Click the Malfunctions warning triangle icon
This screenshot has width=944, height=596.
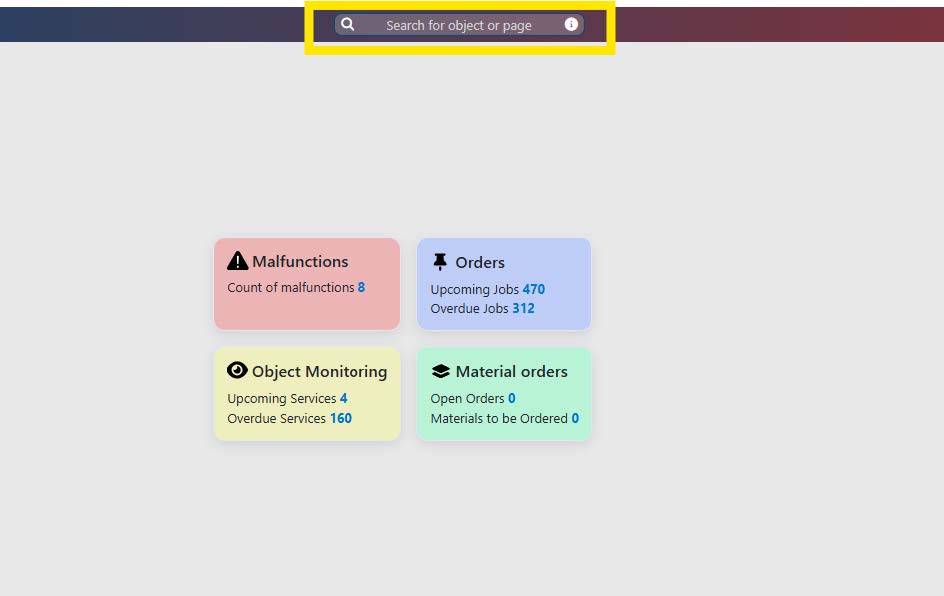click(x=237, y=261)
